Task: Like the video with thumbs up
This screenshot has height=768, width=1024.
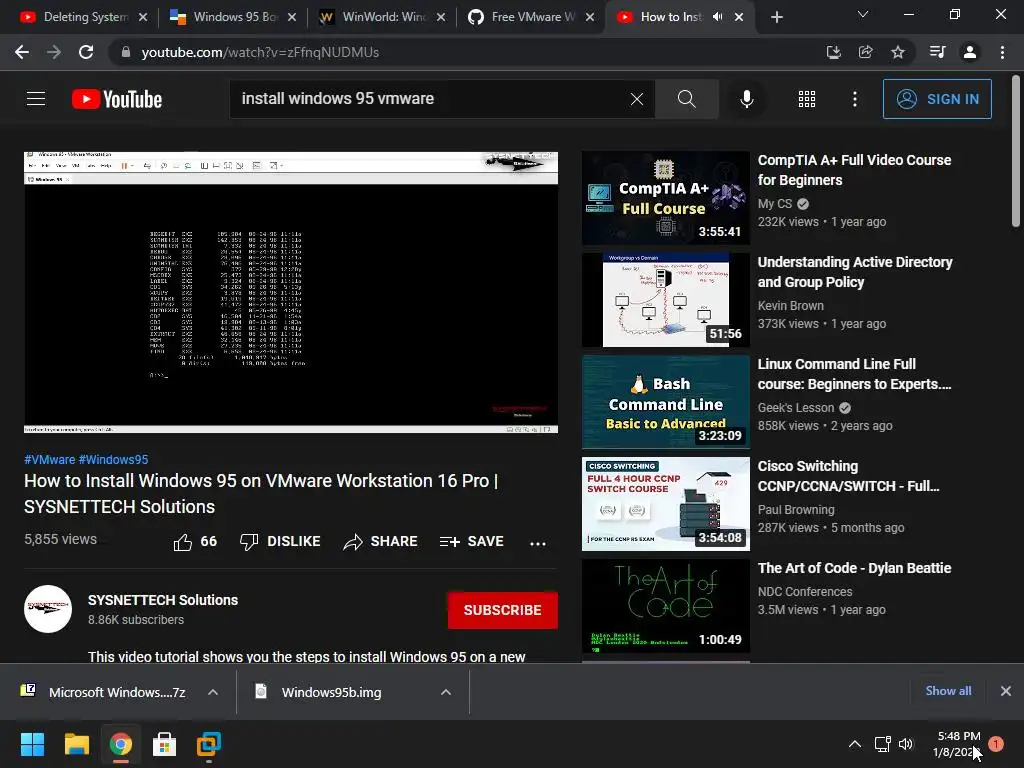Action: click(x=195, y=541)
